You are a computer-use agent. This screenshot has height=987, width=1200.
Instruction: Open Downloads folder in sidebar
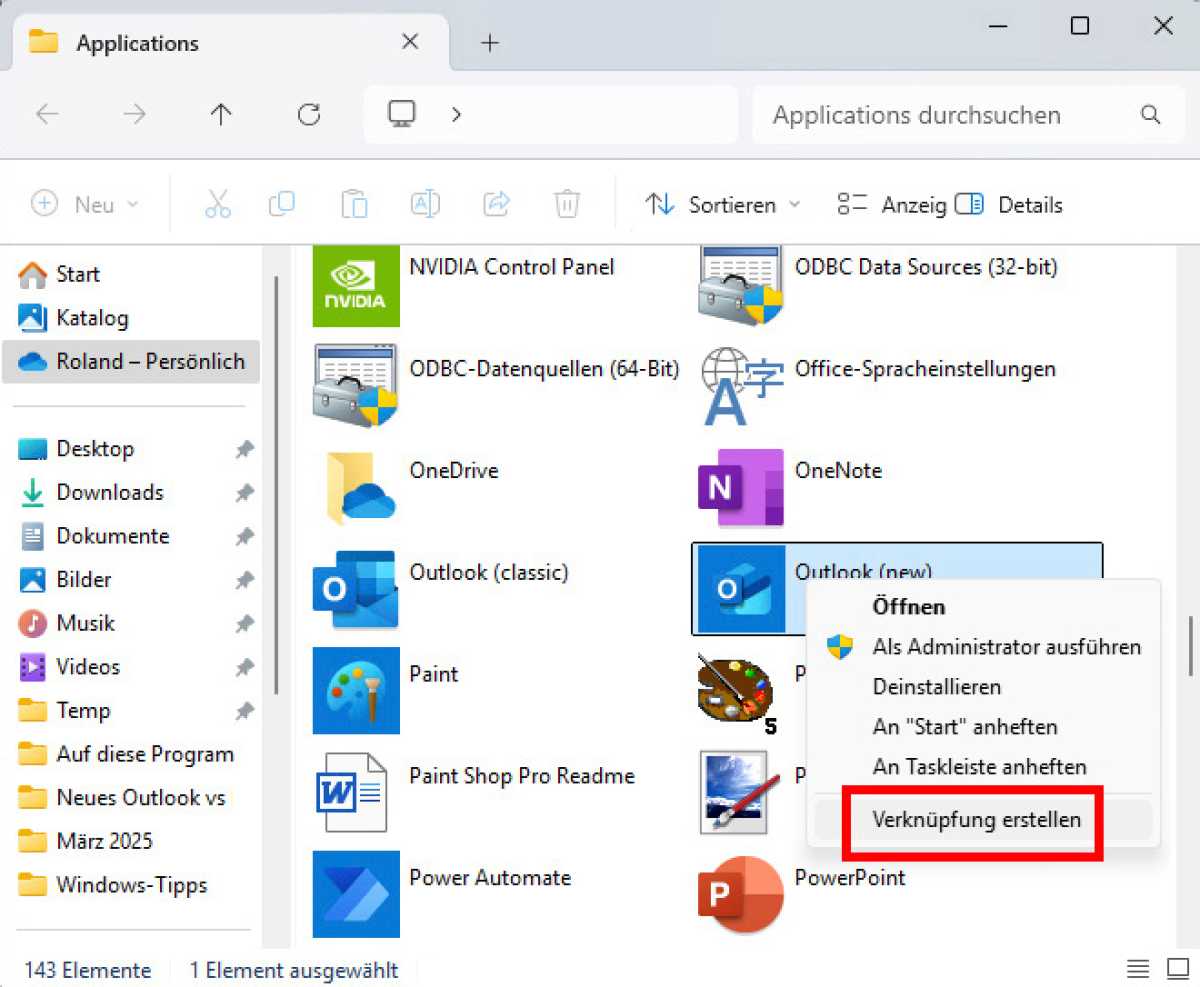(109, 492)
